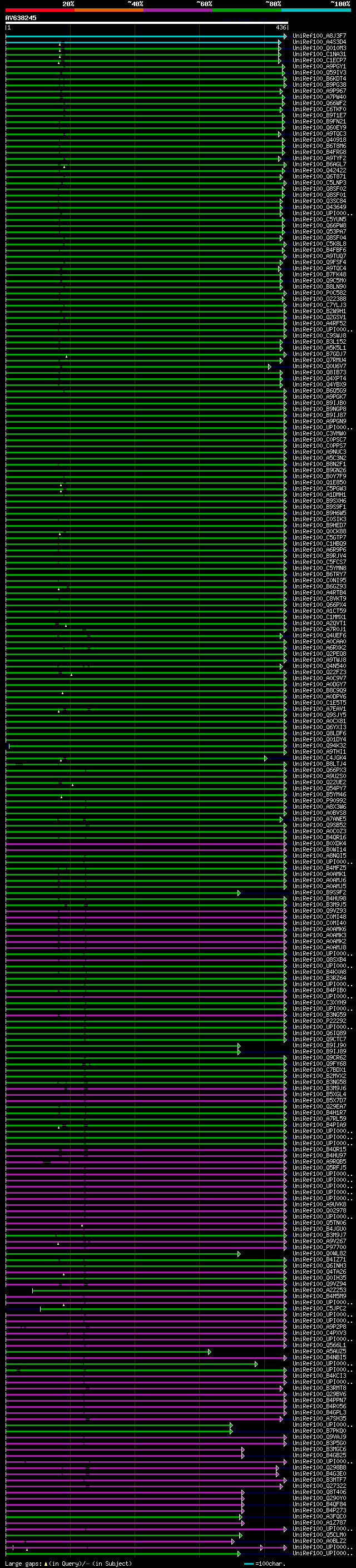The width and height of the screenshot is (356, 1568).
Task: Click label UniRef100_A7ANE5
Action: (x=319, y=820)
